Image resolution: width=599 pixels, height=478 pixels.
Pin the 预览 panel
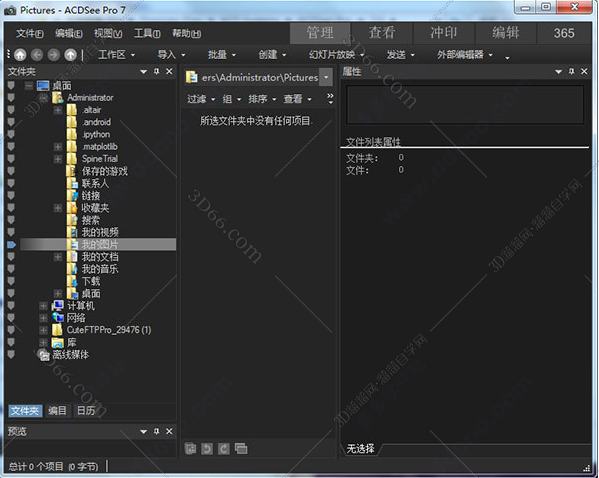tap(157, 431)
